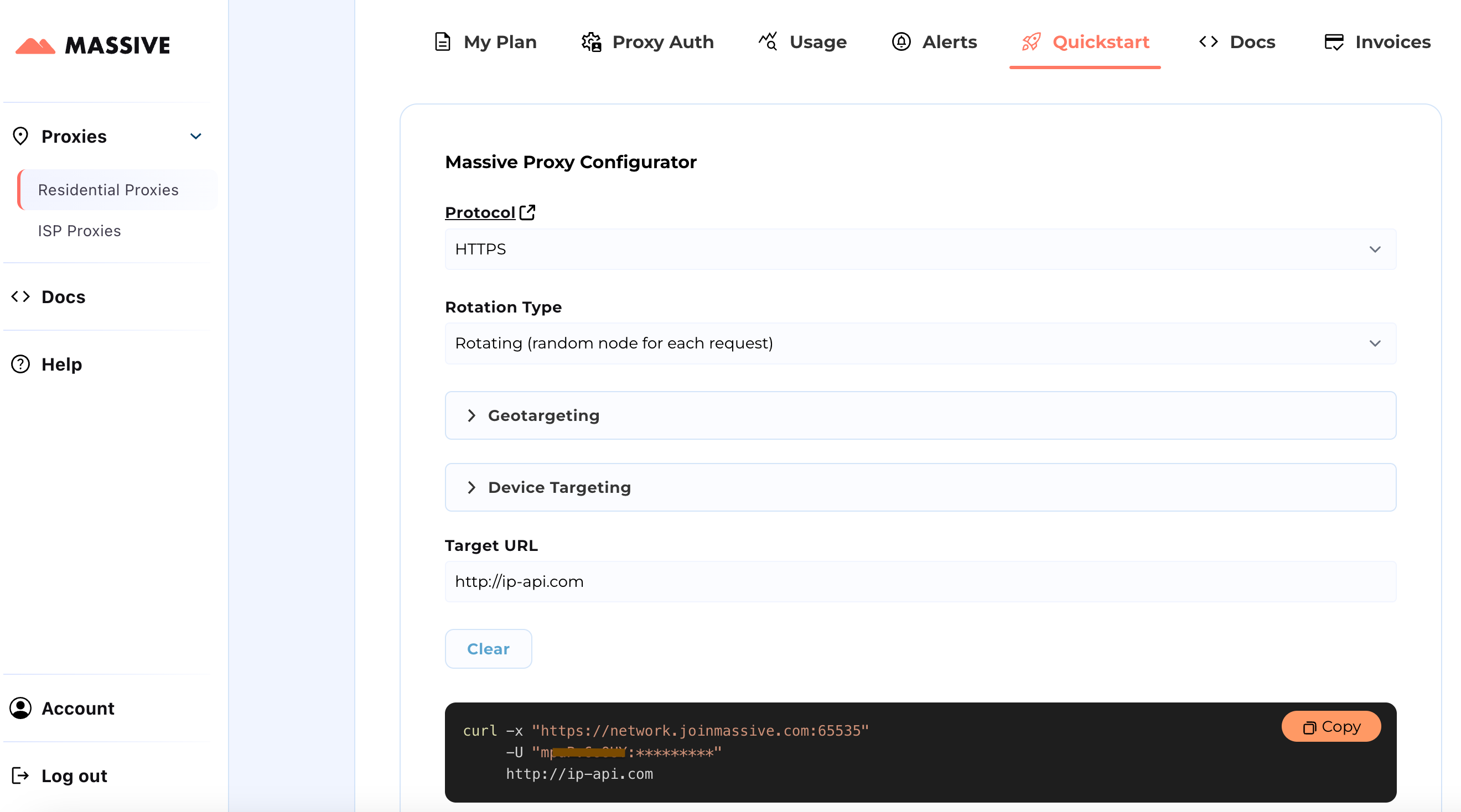Open the Rotation Type dropdown
1461x812 pixels.
tap(920, 343)
